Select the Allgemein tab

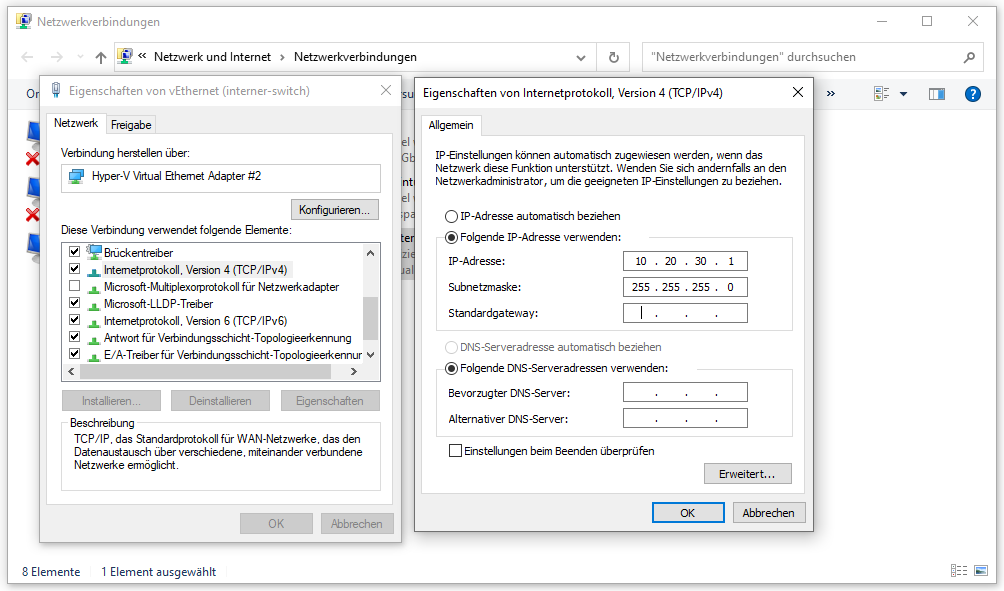point(451,126)
